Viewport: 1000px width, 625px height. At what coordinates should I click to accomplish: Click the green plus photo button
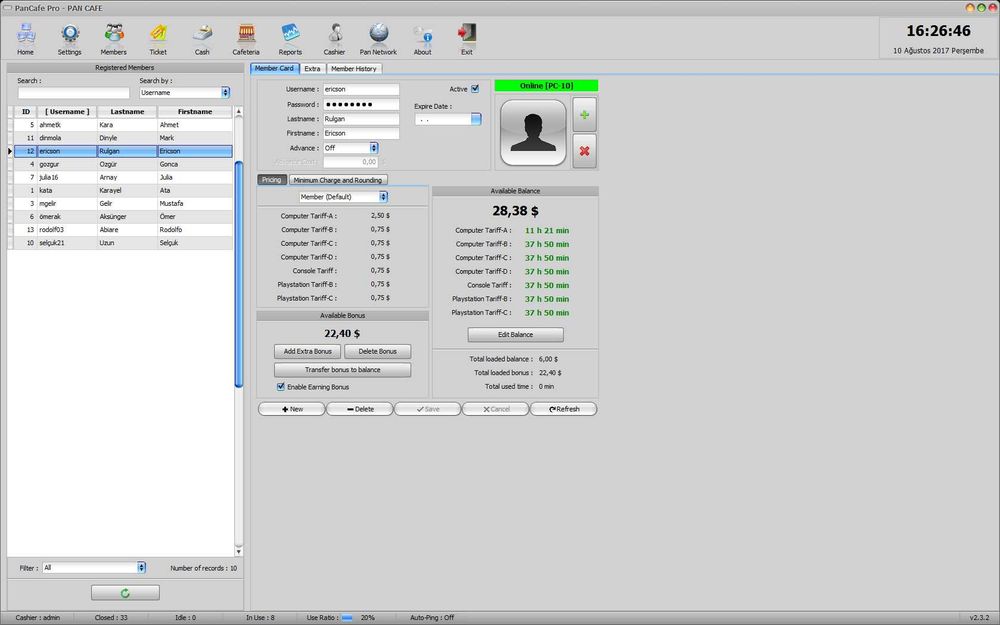pyautogui.click(x=584, y=116)
